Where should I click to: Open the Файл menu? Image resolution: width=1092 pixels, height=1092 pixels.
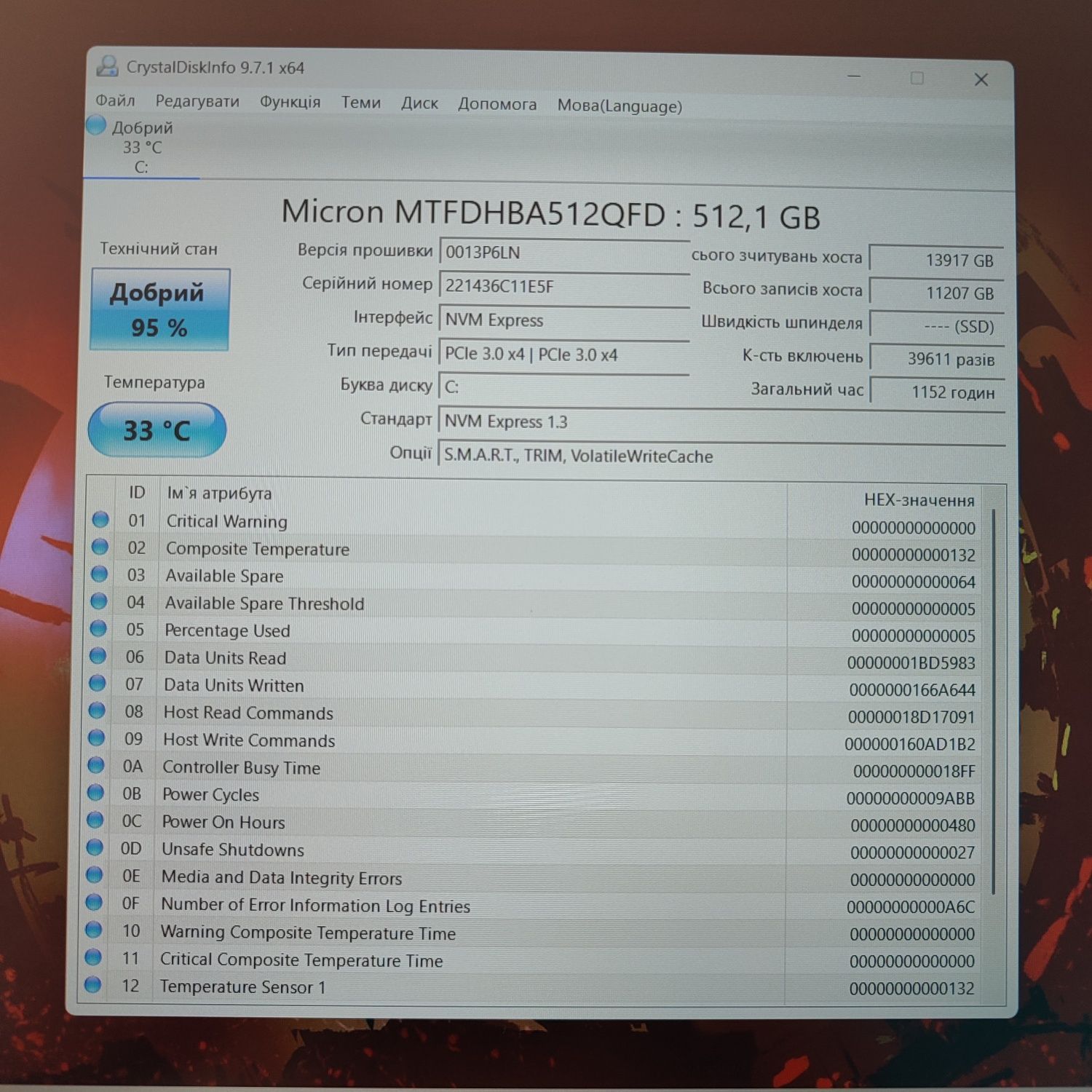point(115,100)
